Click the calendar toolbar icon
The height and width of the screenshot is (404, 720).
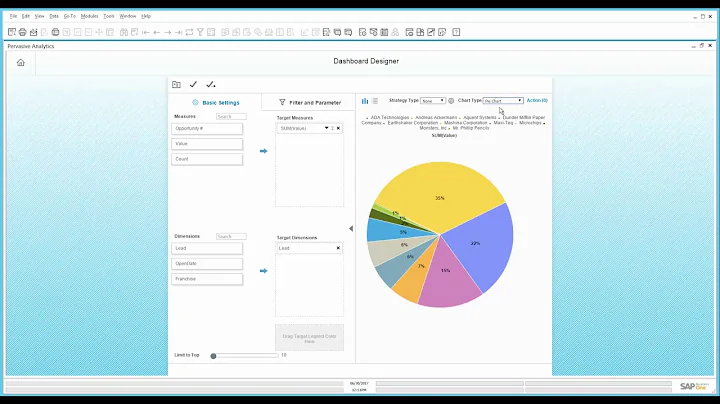(x=384, y=32)
